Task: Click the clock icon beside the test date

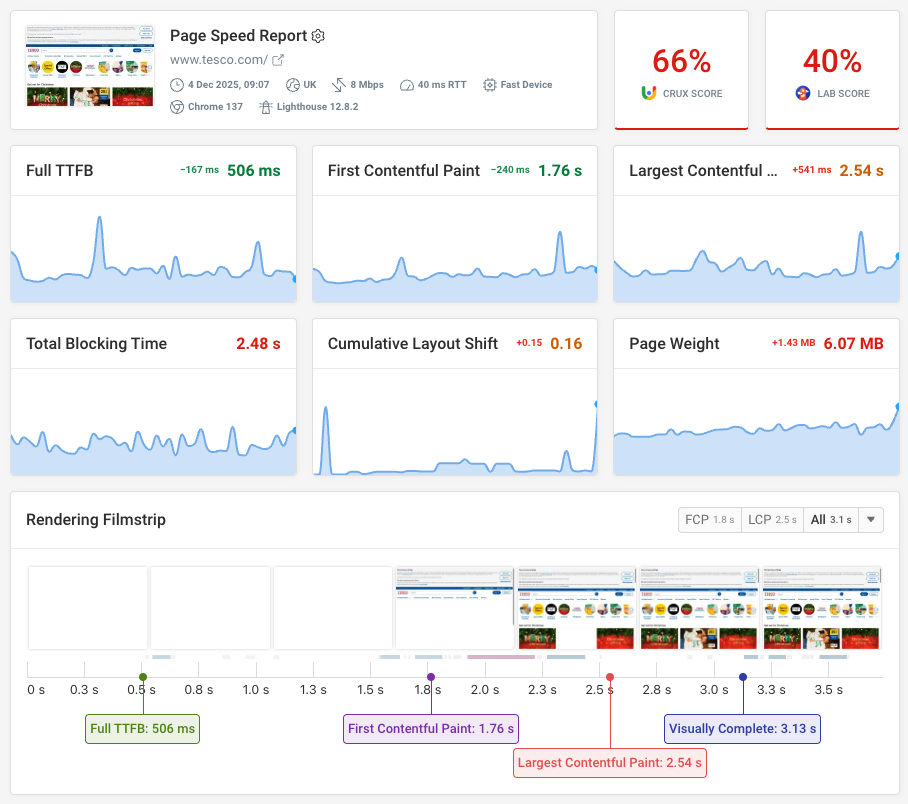Action: pos(178,84)
